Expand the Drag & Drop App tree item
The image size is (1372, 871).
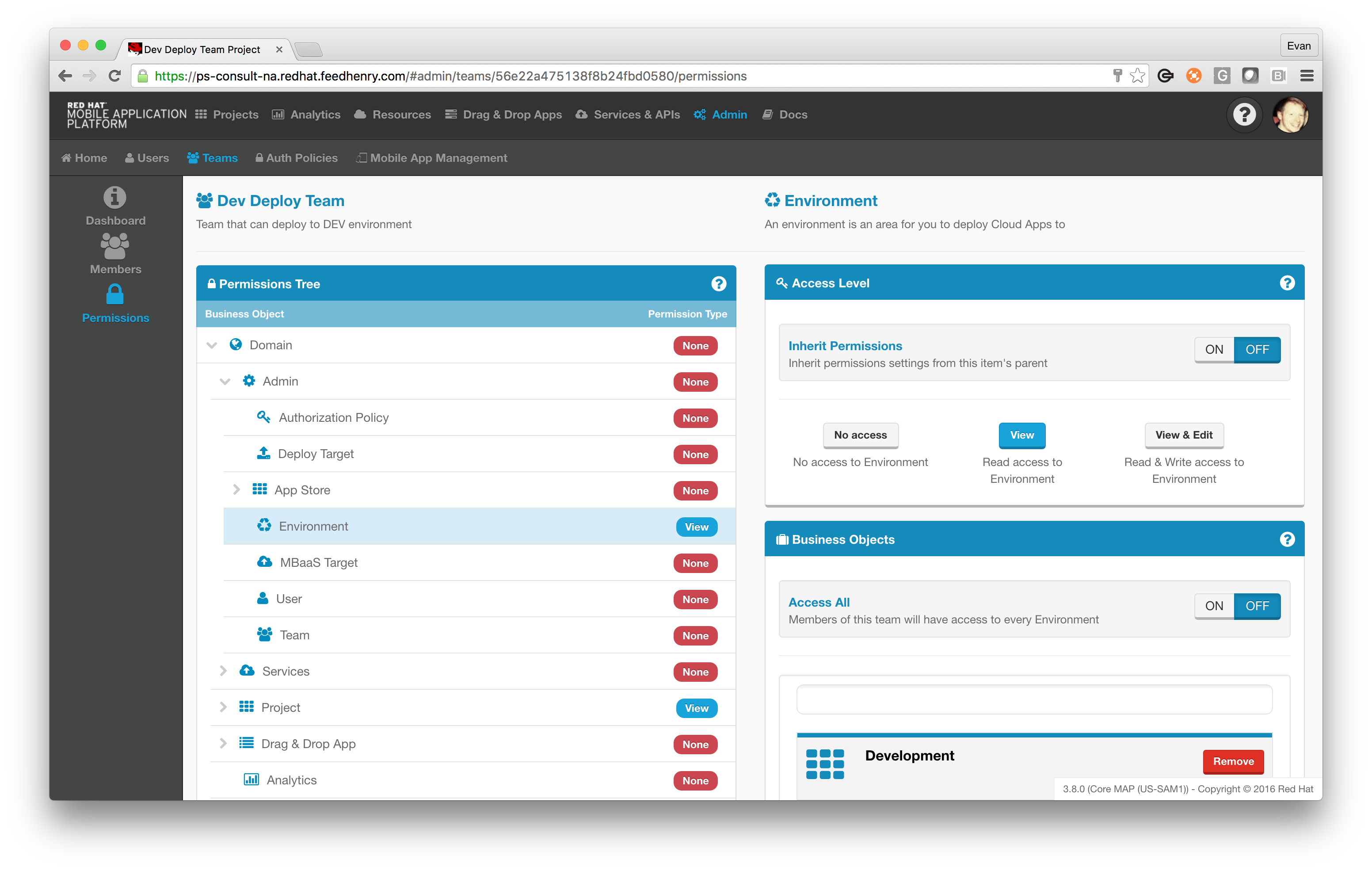point(222,744)
